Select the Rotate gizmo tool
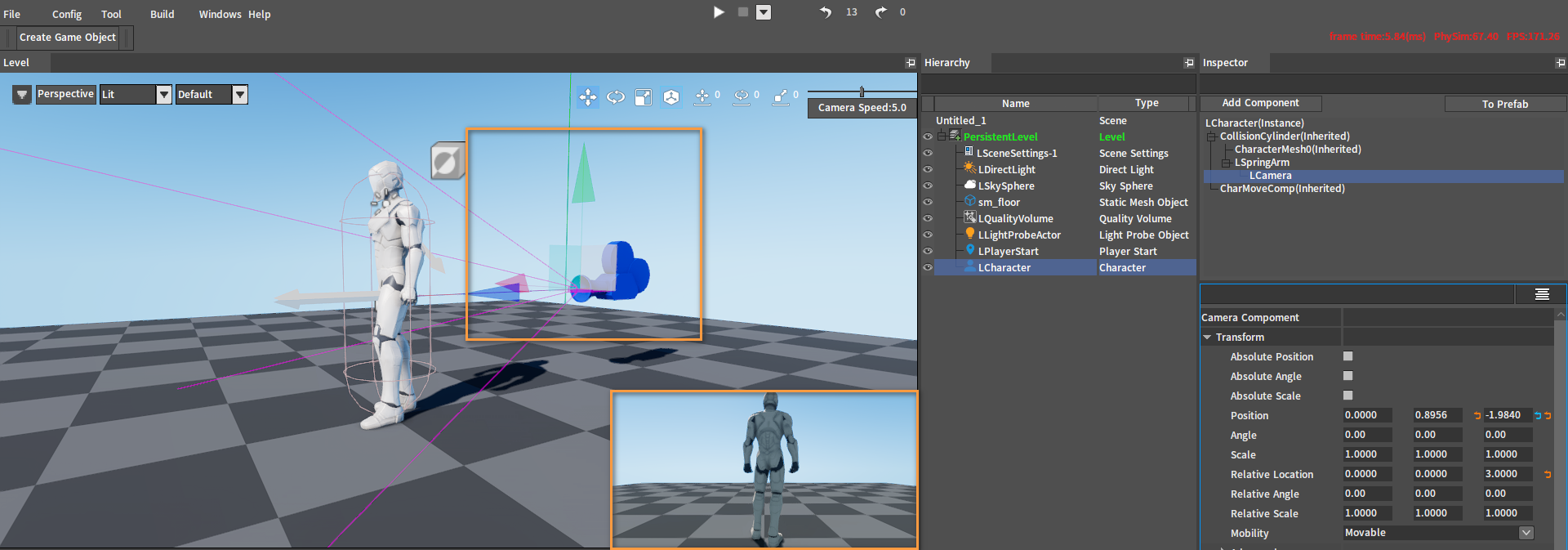This screenshot has height=550, width=1568. pos(616,98)
